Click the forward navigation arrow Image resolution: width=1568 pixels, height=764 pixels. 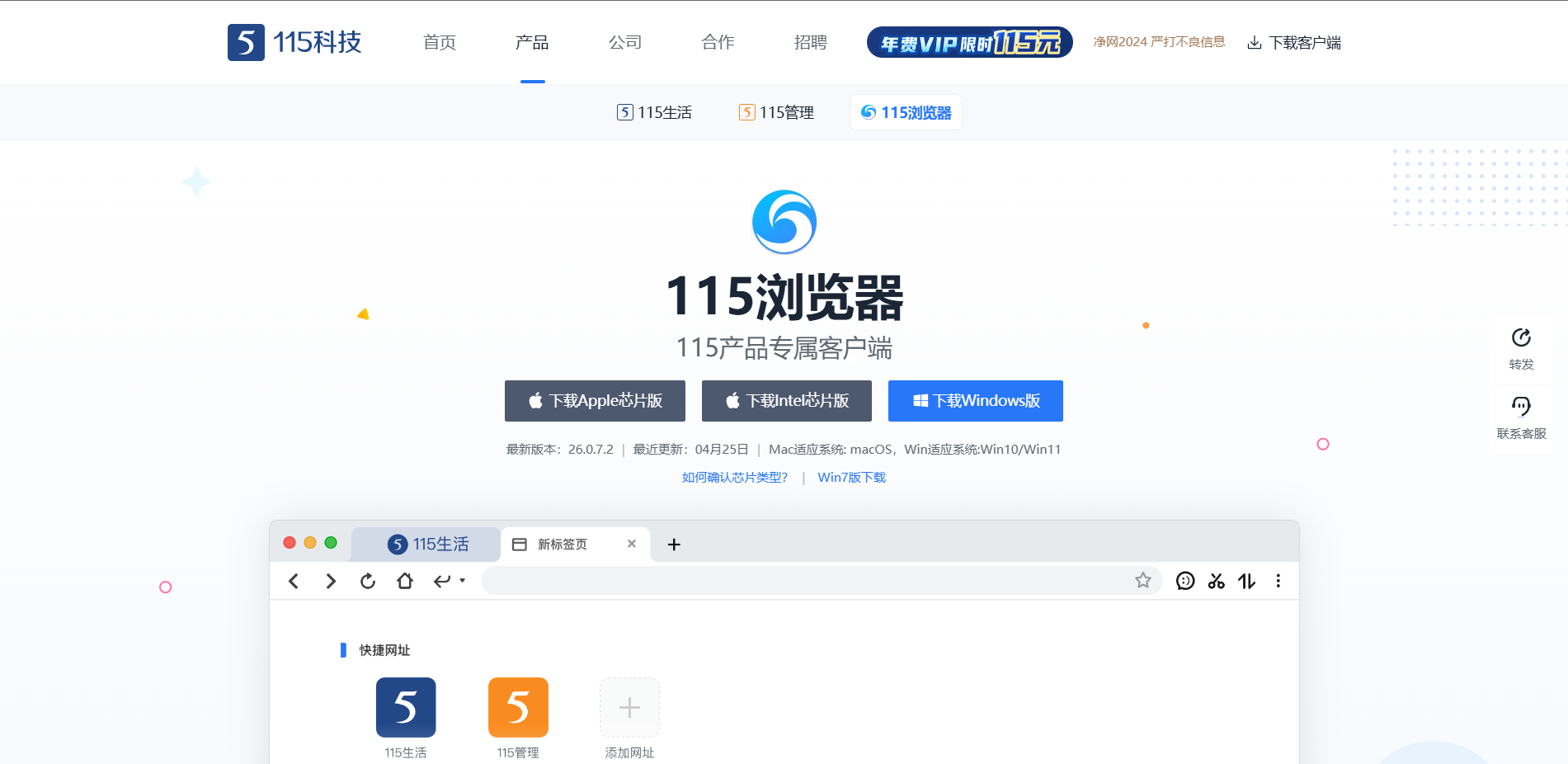point(330,581)
